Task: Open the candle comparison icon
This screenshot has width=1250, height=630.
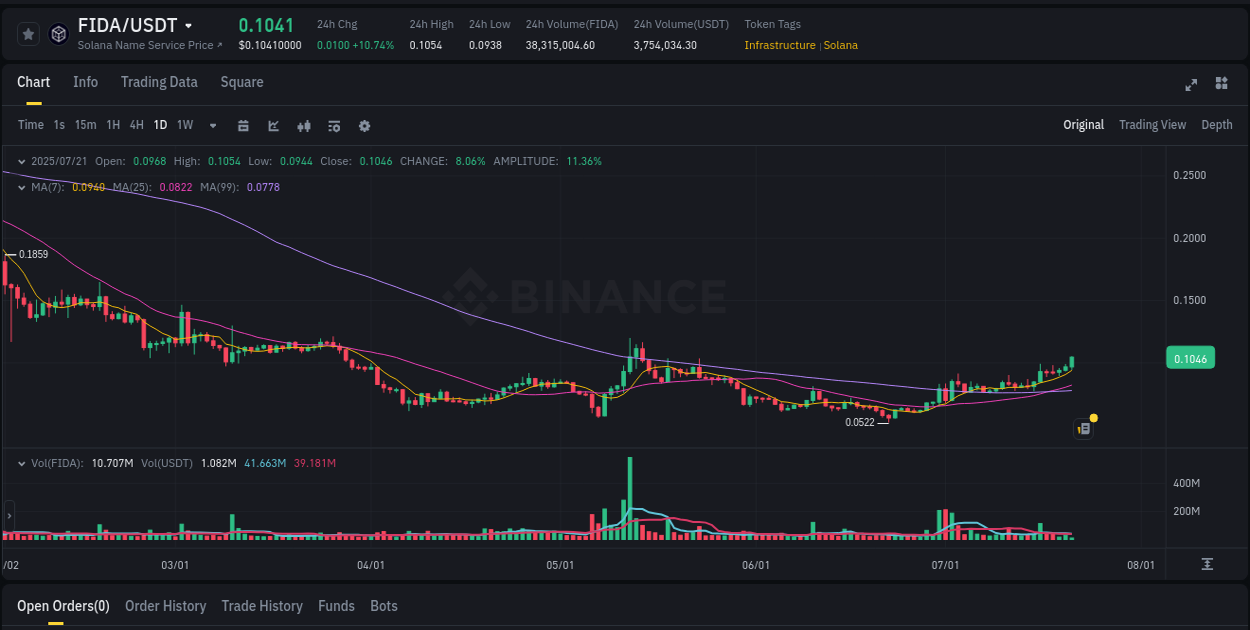Action: tap(303, 126)
